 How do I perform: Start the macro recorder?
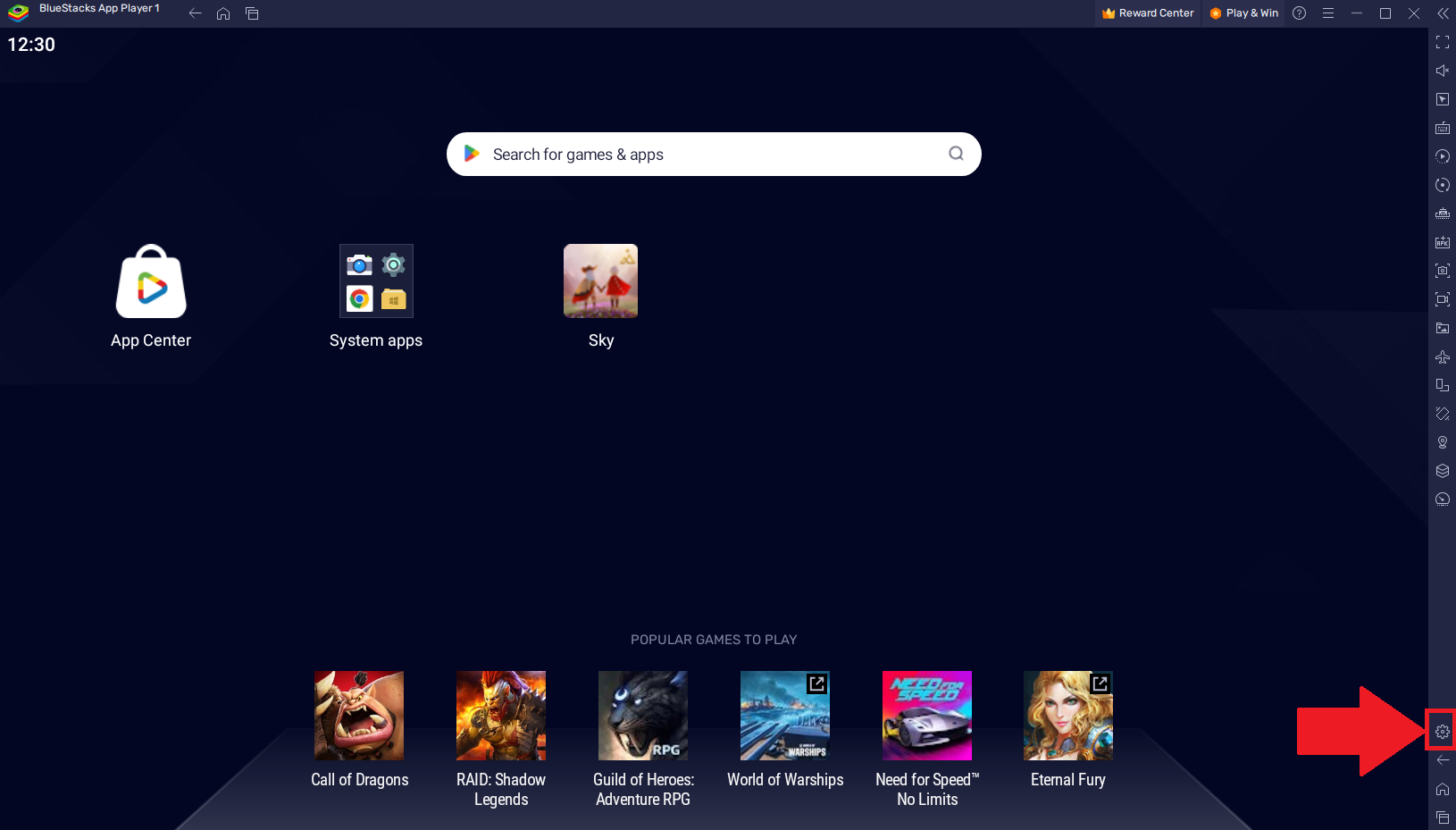[1443, 156]
